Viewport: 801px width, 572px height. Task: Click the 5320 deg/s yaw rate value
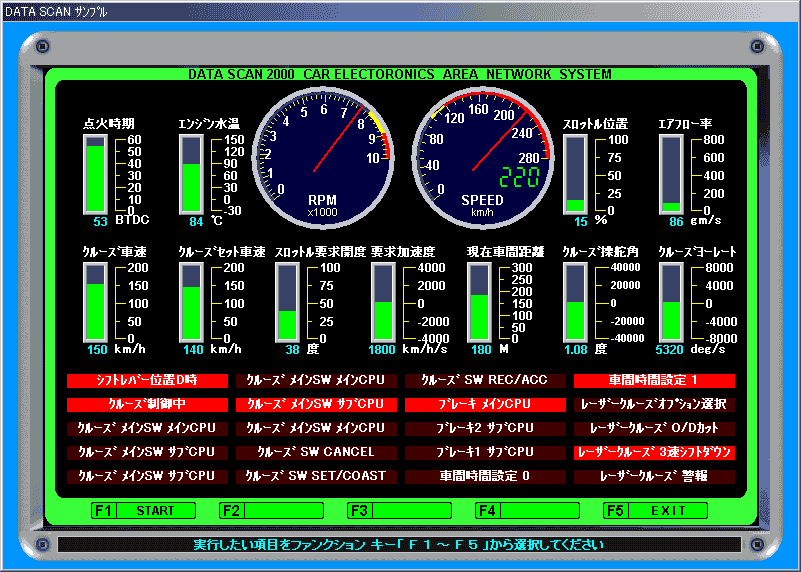pyautogui.click(x=669, y=350)
